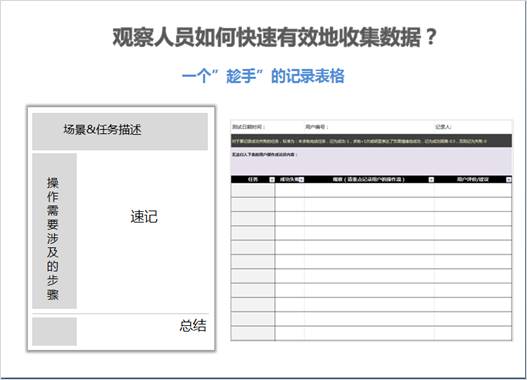Viewport: 527px width, 380px height.
Task: Click the dark instruction banner row
Action: point(371,141)
